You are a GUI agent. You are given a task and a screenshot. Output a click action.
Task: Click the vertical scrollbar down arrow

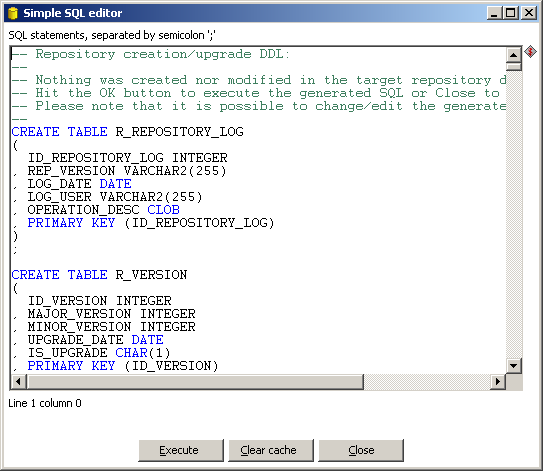point(514,366)
